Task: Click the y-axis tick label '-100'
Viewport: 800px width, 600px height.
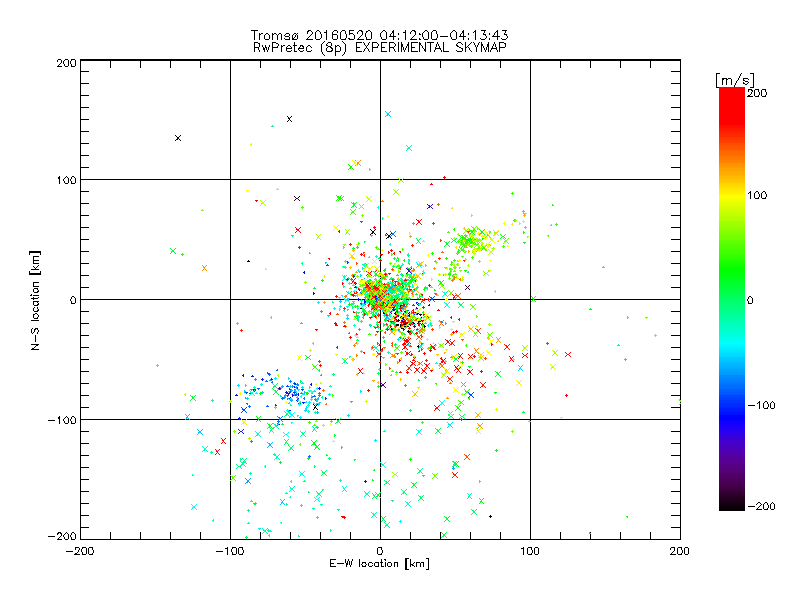Action: click(x=62, y=420)
